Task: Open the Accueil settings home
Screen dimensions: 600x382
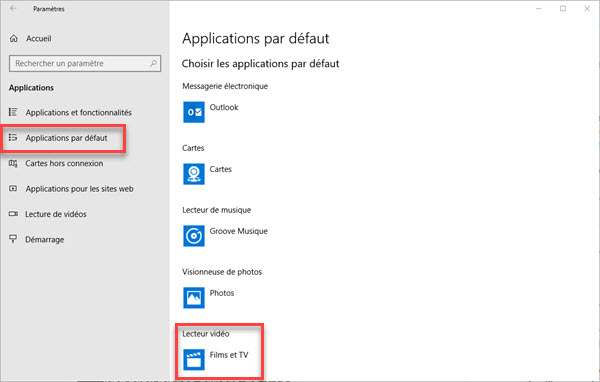Action: pyautogui.click(x=38, y=38)
